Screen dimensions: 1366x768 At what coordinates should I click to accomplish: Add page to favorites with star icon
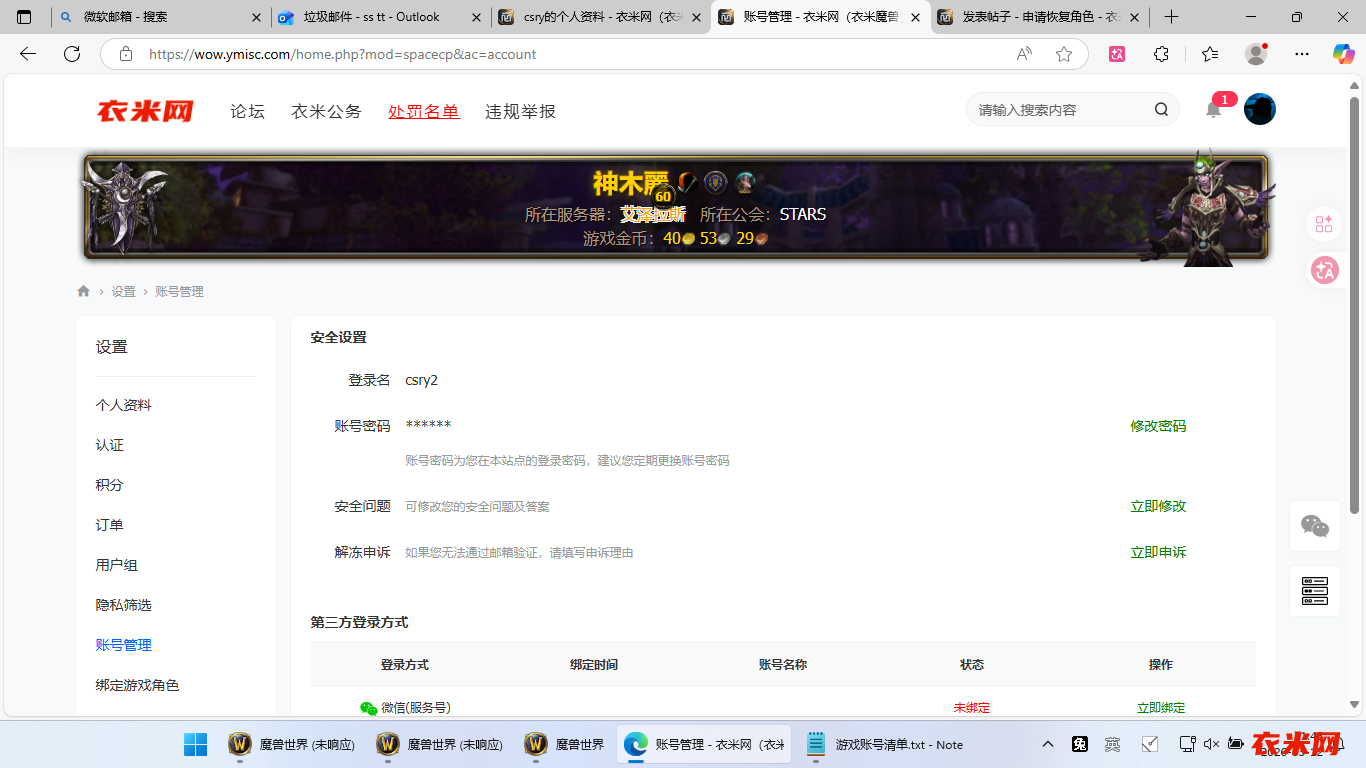pyautogui.click(x=1064, y=54)
